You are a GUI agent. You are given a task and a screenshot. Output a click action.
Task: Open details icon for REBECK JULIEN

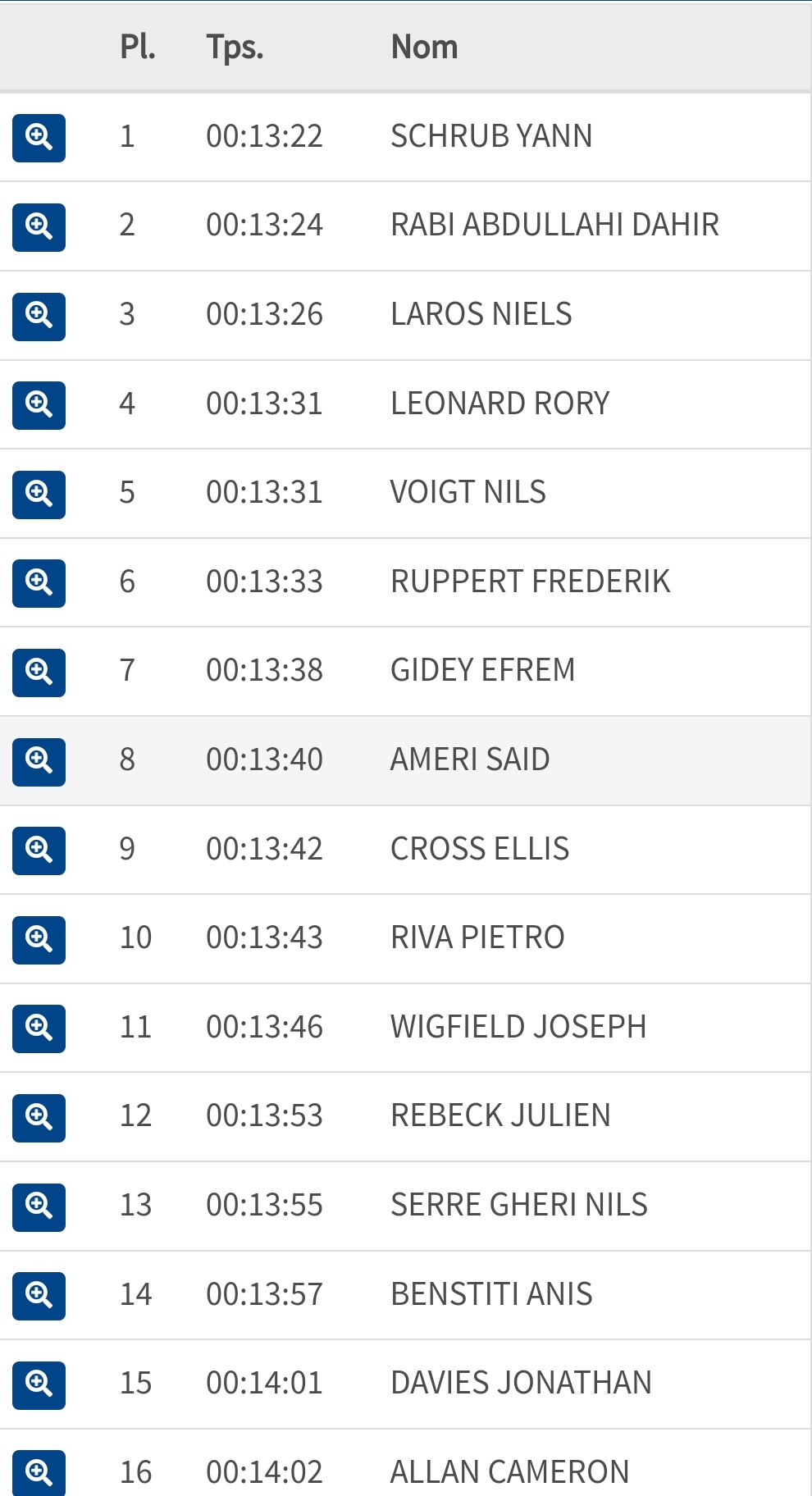click(x=39, y=1118)
